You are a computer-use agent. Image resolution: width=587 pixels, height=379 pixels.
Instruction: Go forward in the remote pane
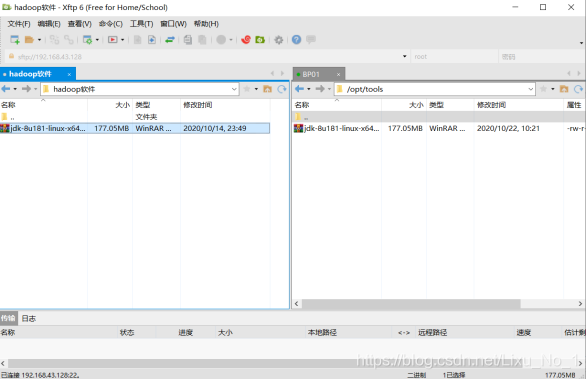click(320, 89)
